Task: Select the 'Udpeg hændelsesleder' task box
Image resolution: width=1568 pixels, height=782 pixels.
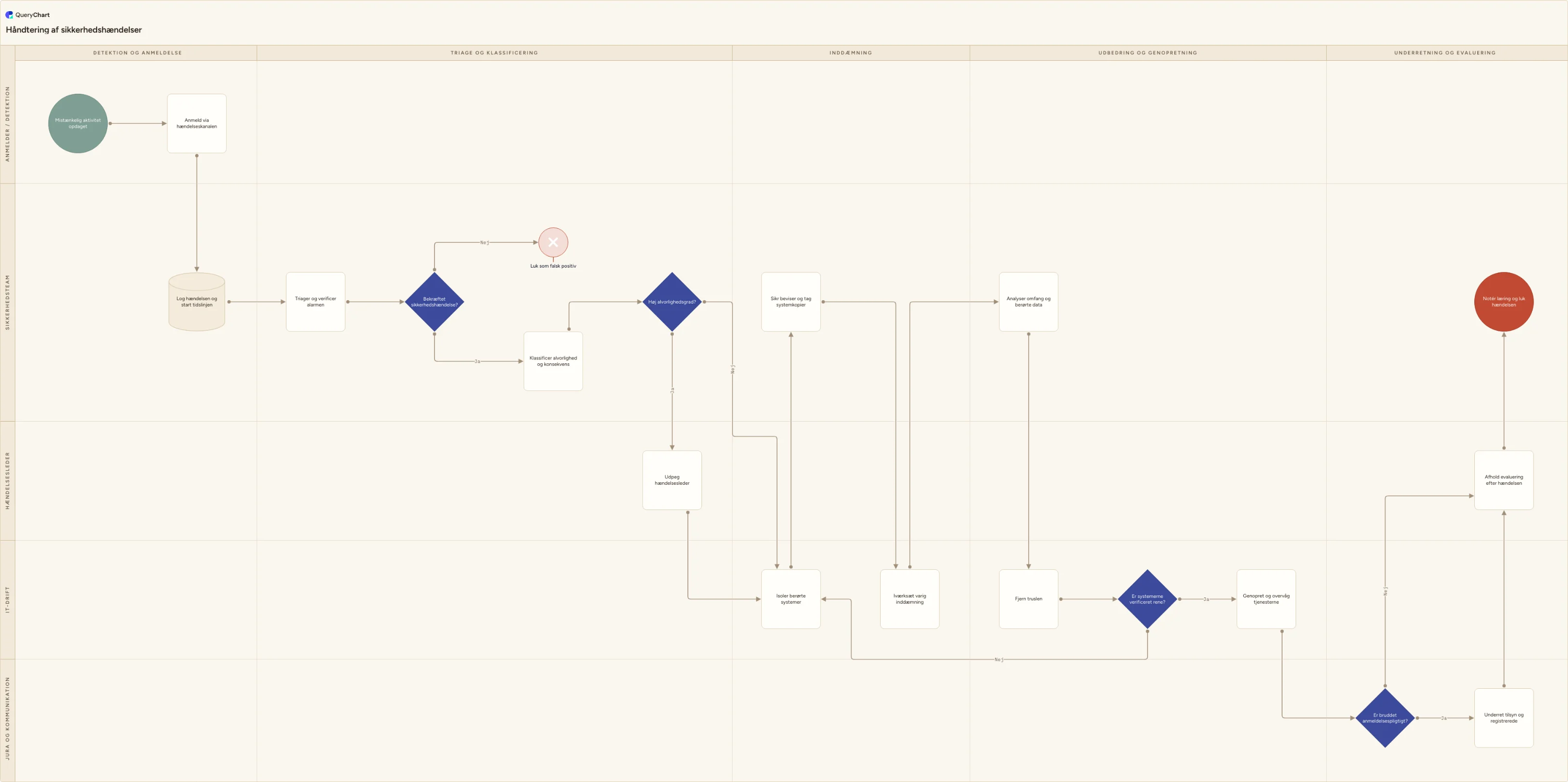Action: [x=672, y=480]
